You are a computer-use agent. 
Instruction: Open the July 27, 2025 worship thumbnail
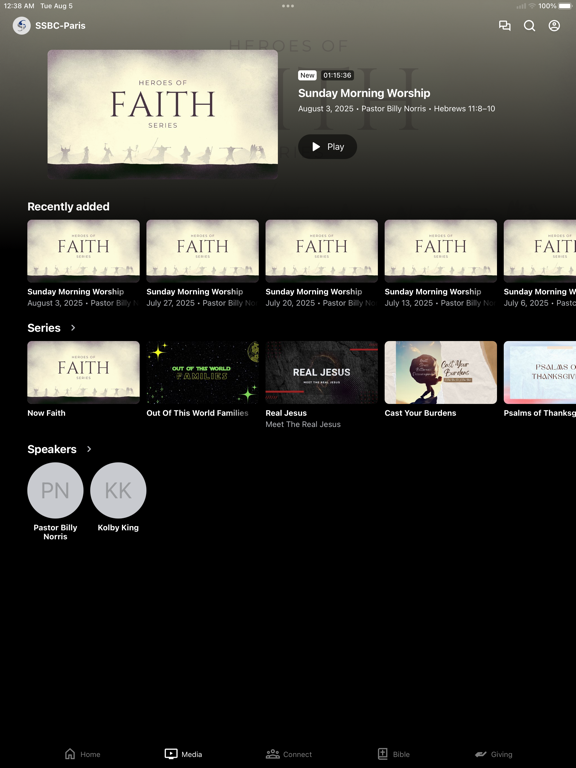(202, 251)
